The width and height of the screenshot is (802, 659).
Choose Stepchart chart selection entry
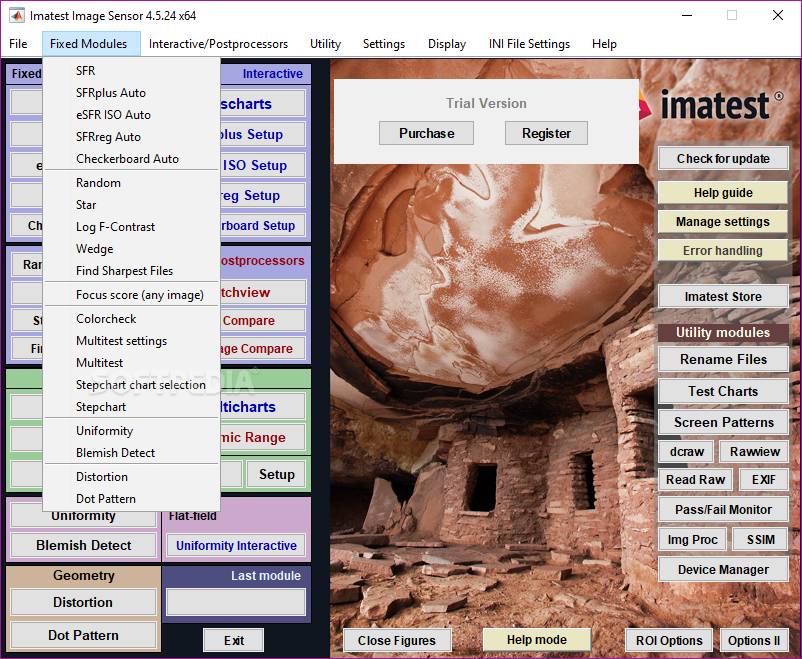click(x=132, y=385)
